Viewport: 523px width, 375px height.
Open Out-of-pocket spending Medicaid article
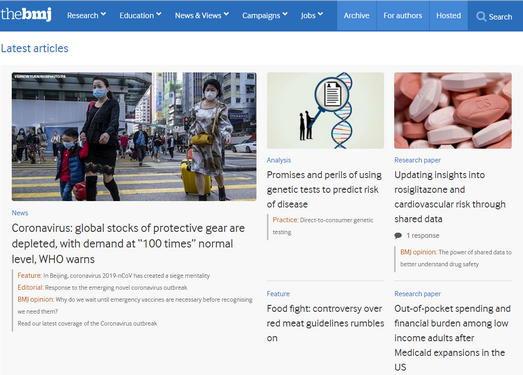pyautogui.click(x=452, y=338)
